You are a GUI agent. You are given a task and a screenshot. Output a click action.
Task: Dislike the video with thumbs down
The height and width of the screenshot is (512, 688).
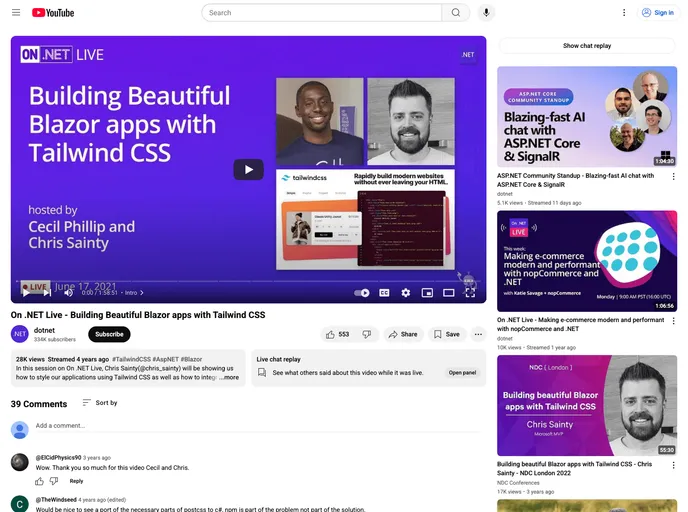[x=367, y=334]
